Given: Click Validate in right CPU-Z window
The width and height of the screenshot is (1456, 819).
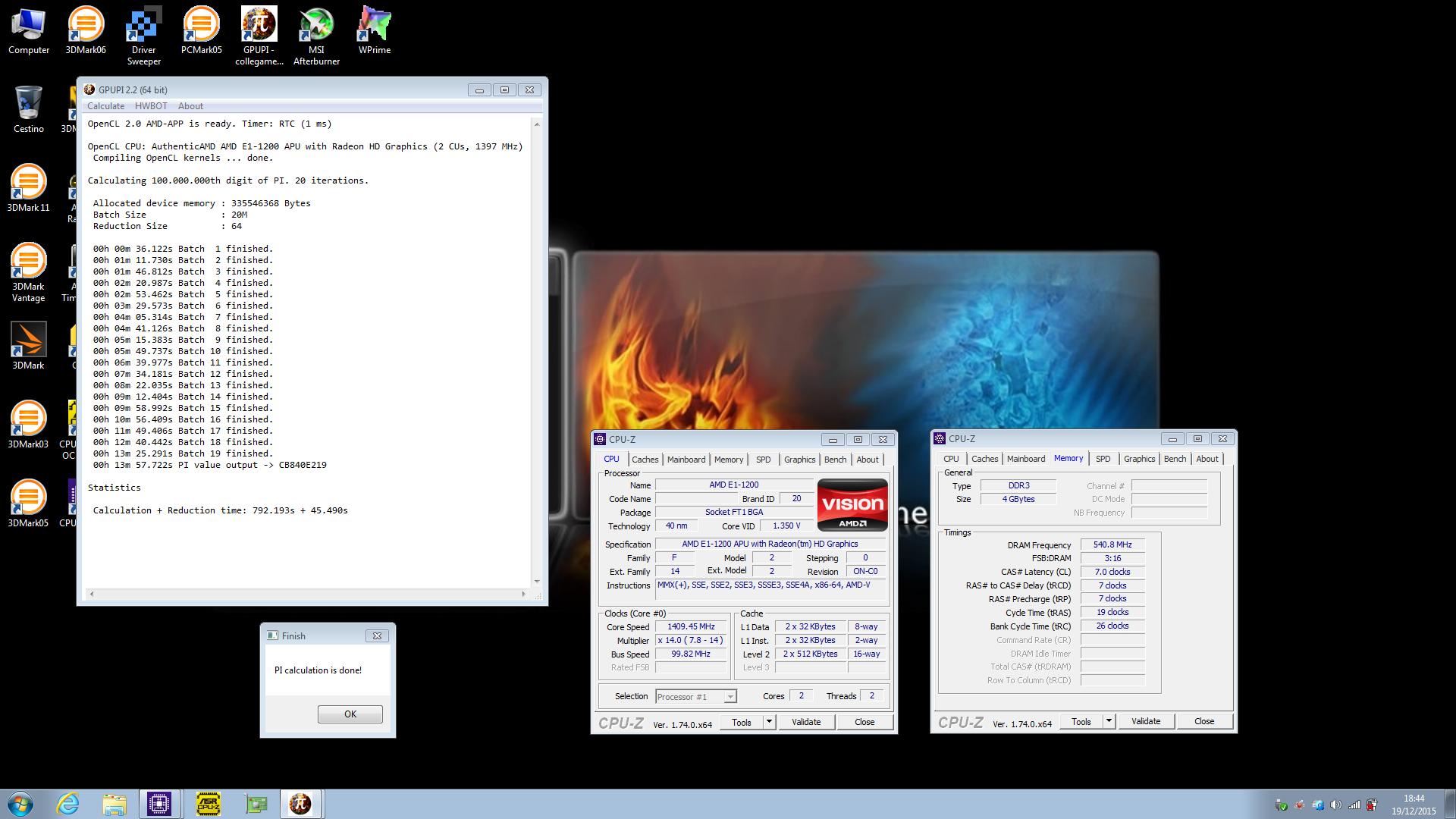Looking at the screenshot, I should [x=1146, y=721].
